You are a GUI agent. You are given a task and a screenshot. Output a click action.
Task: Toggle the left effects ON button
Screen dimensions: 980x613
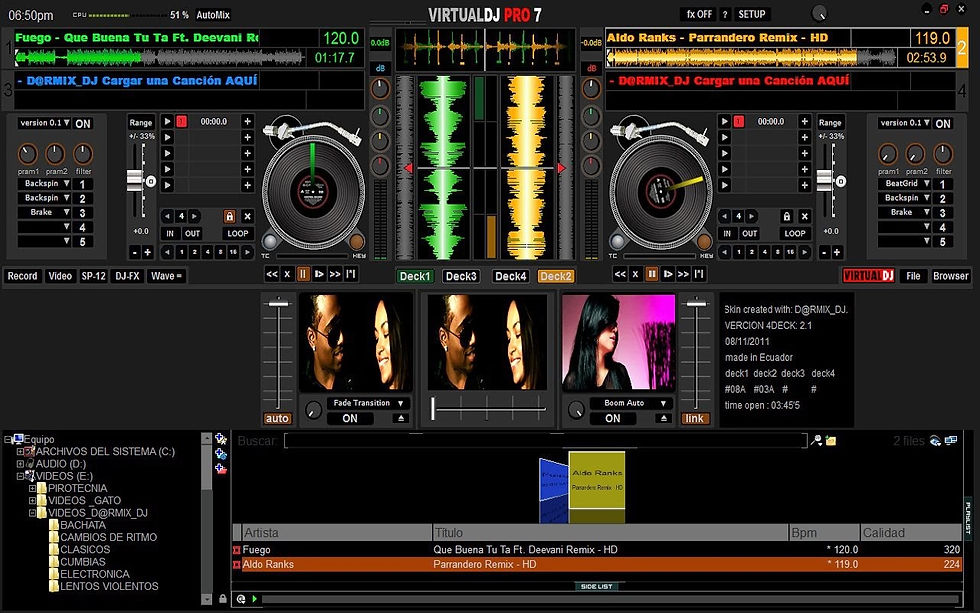coord(83,124)
